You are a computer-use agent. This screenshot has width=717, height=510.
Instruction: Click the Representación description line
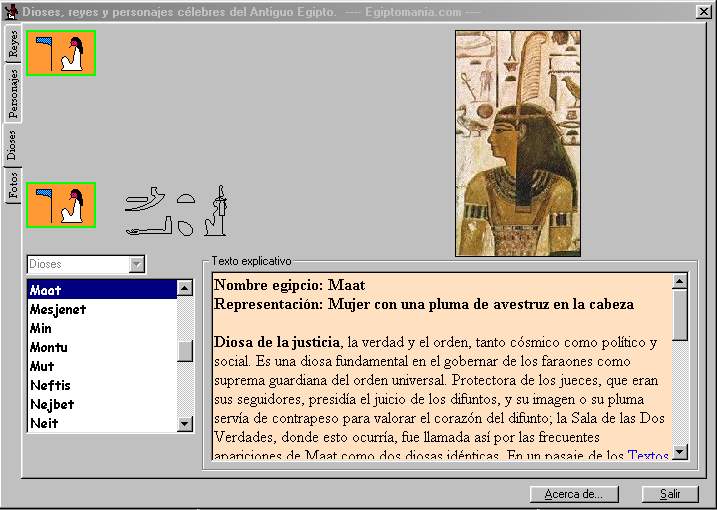coord(424,304)
